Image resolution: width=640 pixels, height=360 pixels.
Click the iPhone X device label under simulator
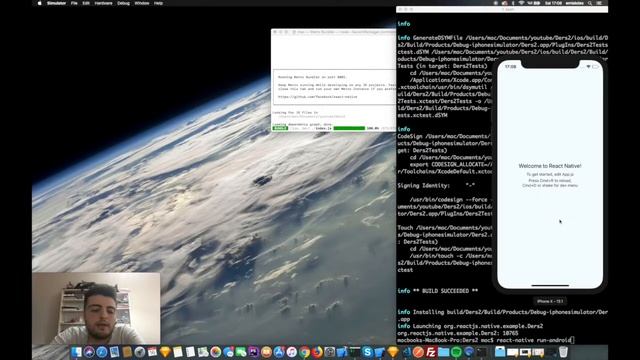pos(550,301)
